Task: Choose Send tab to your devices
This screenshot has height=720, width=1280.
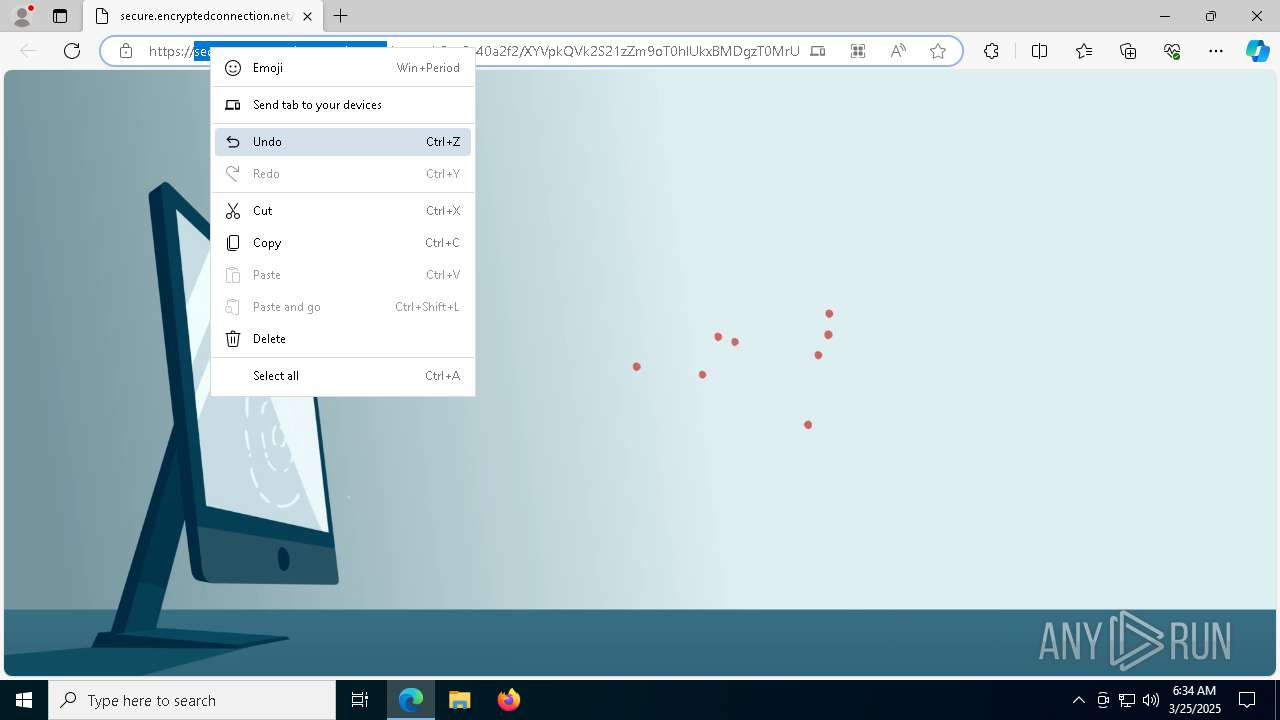Action: point(343,105)
